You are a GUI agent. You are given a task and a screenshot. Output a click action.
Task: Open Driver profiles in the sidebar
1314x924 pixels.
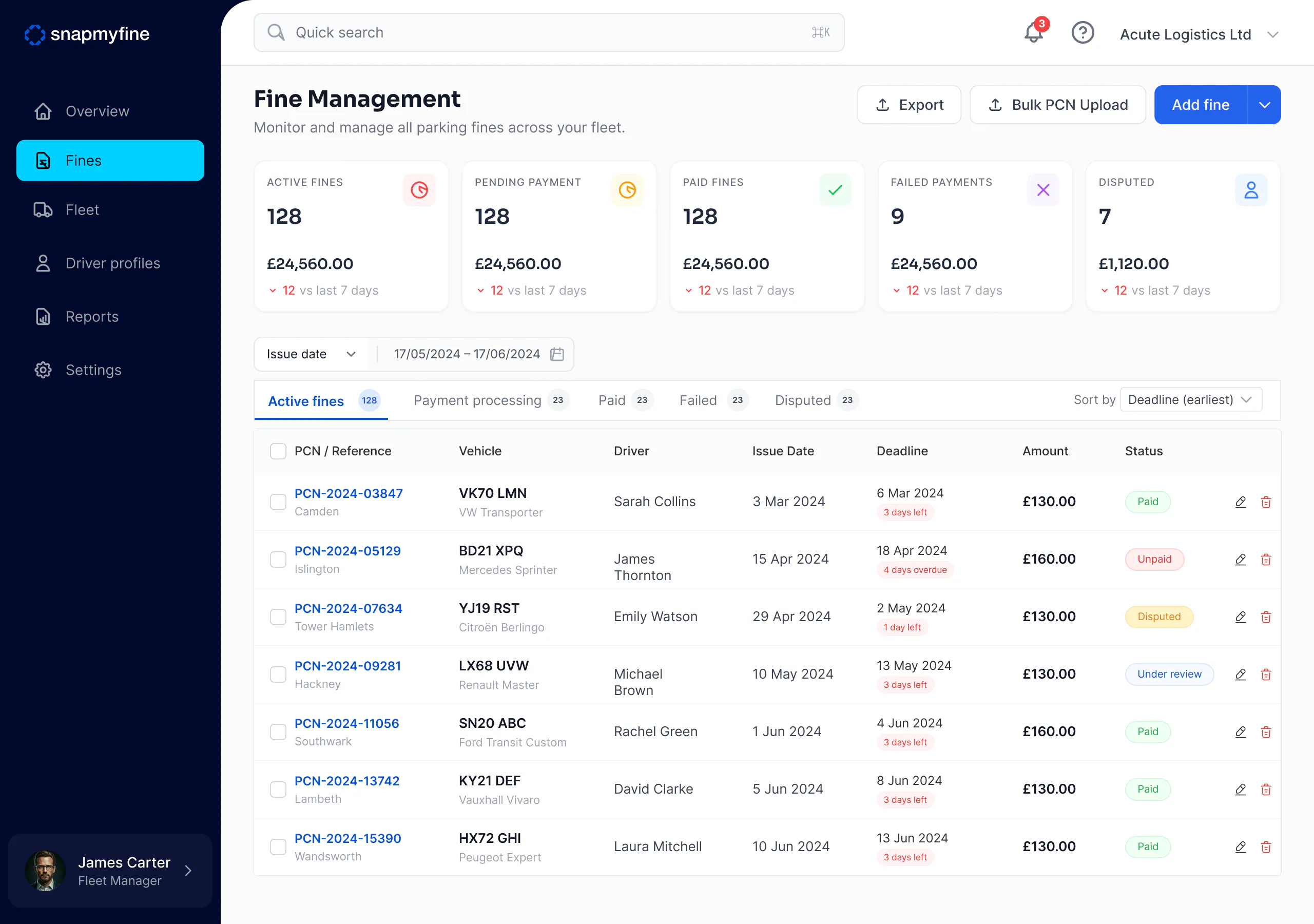click(110, 263)
